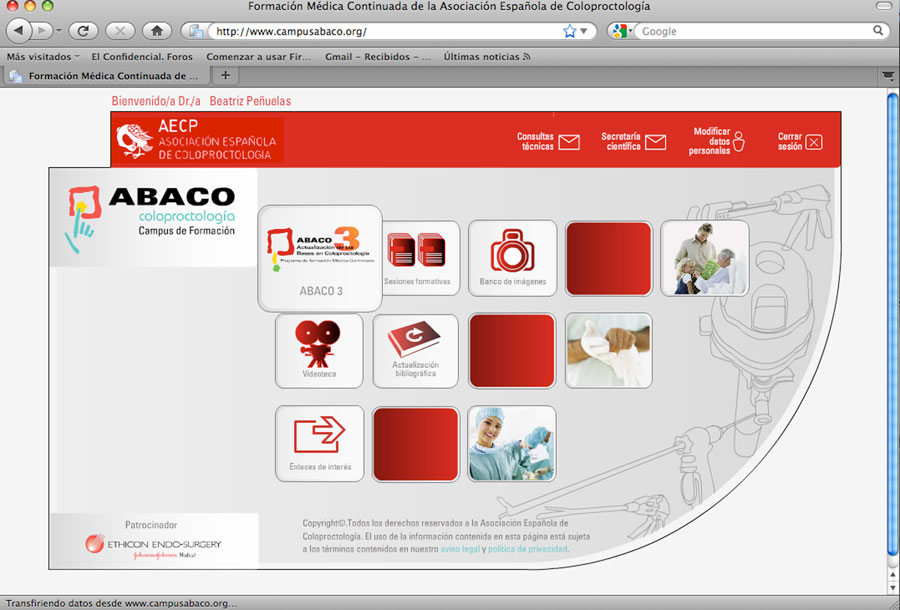900x610 pixels.
Task: Open the back/forward history dropdown arrow
Action: [x=59, y=31]
